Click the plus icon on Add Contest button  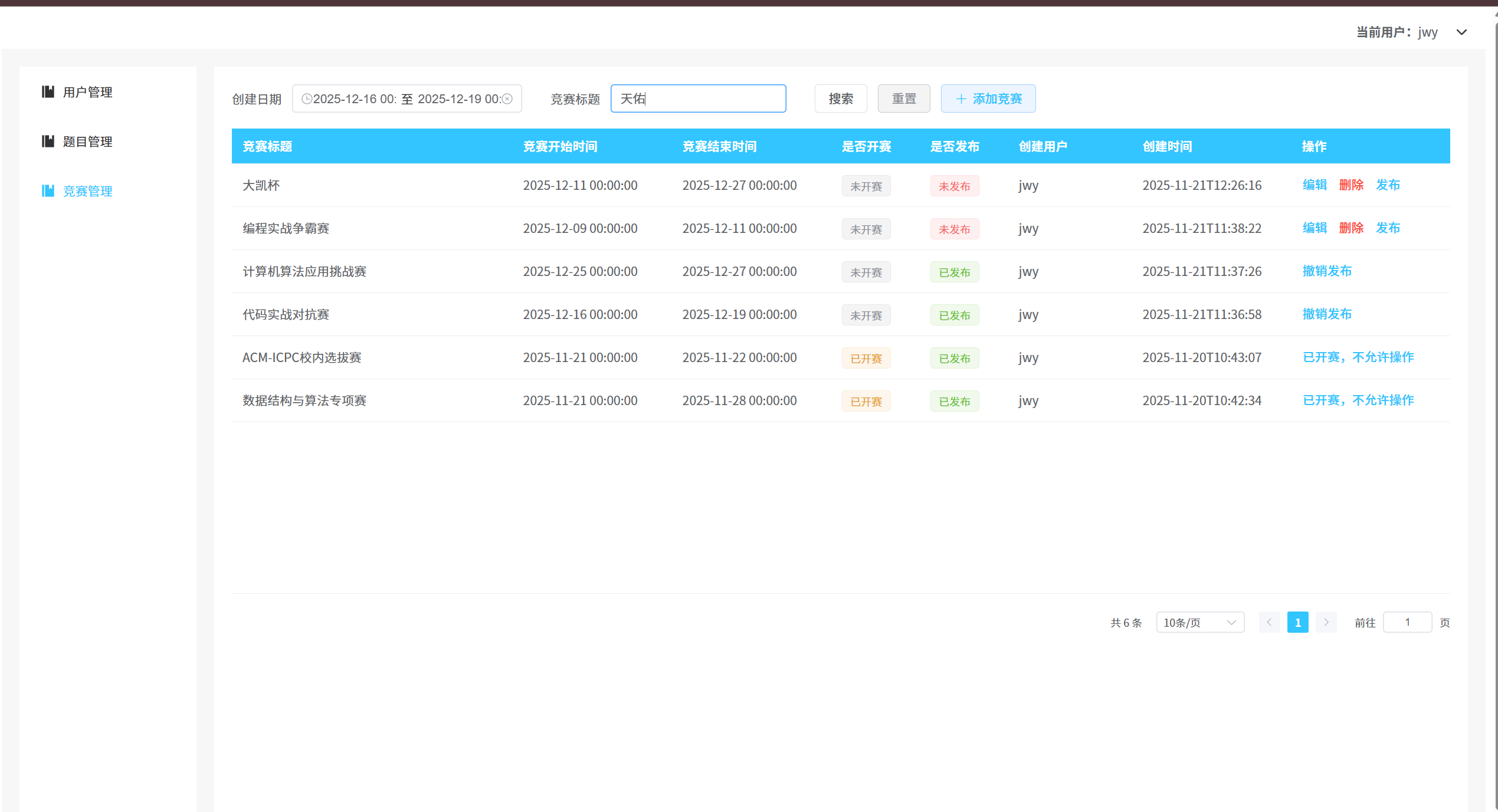tap(961, 98)
